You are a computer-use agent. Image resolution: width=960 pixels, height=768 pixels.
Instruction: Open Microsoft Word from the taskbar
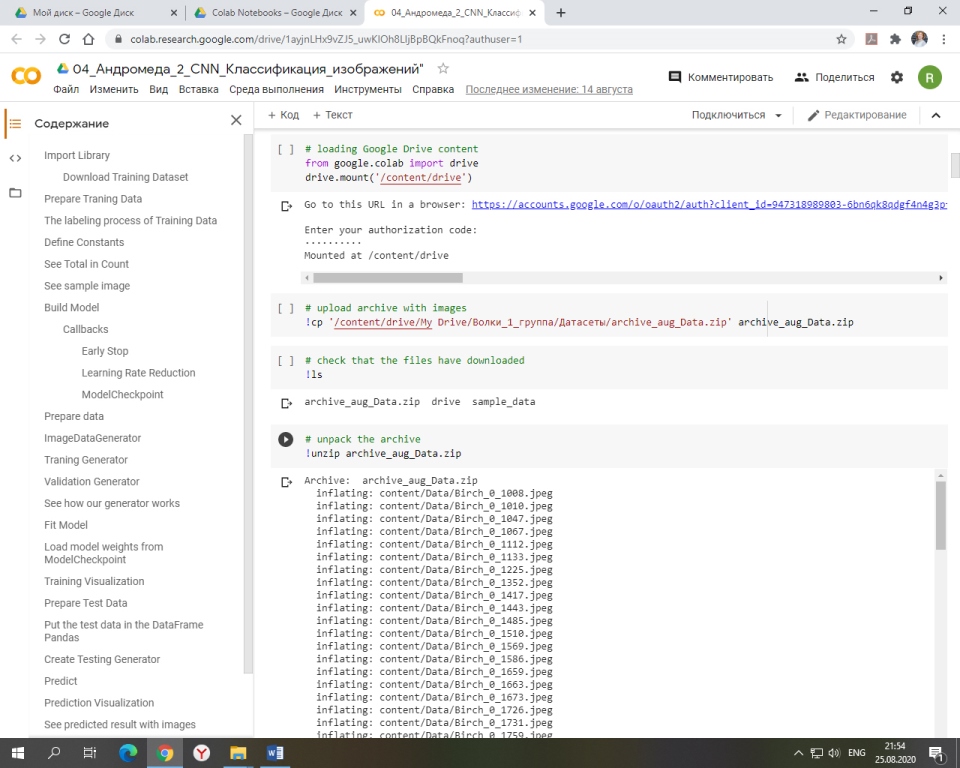(276, 752)
